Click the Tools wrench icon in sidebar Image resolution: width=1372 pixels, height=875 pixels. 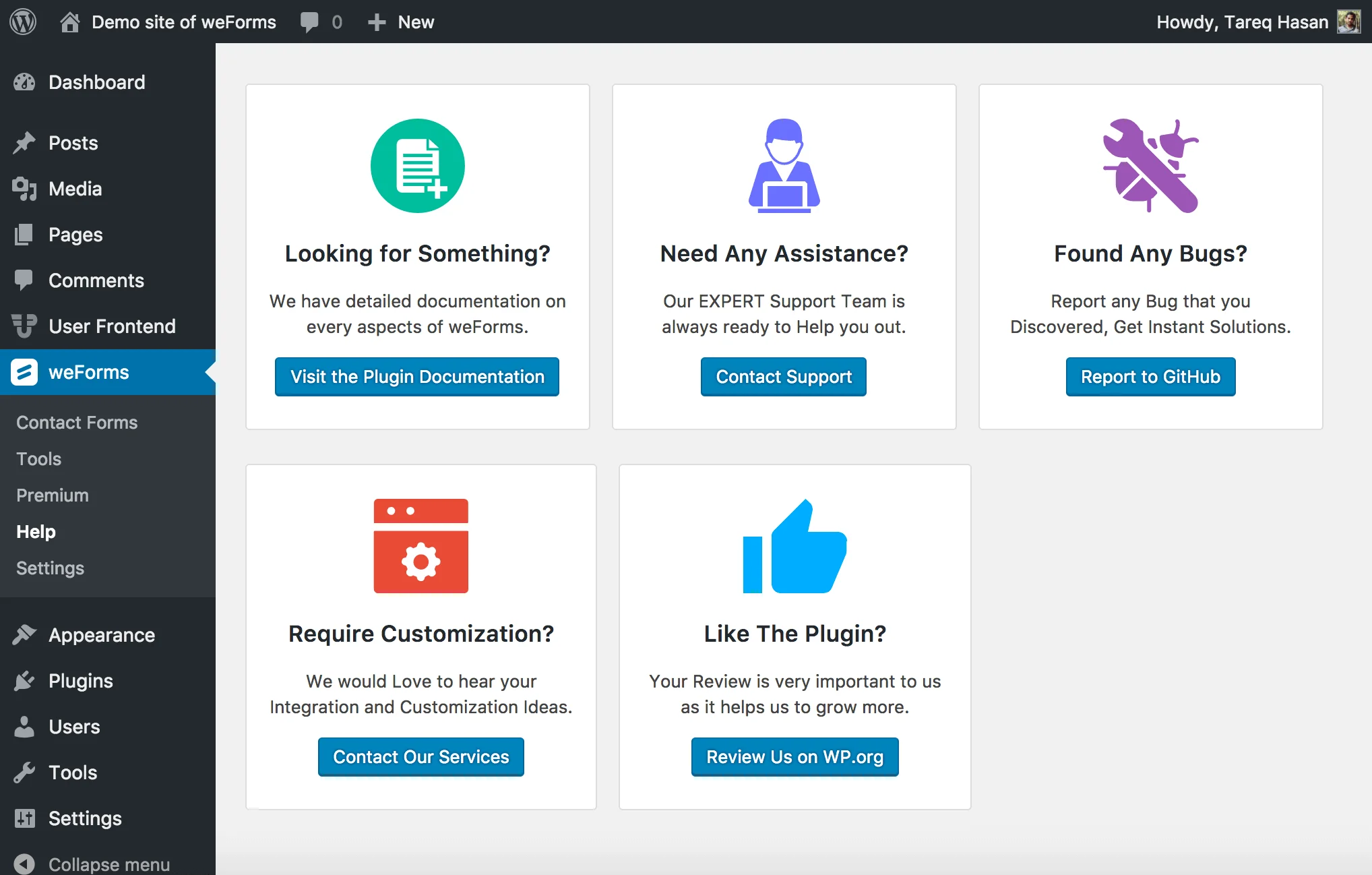(25, 773)
